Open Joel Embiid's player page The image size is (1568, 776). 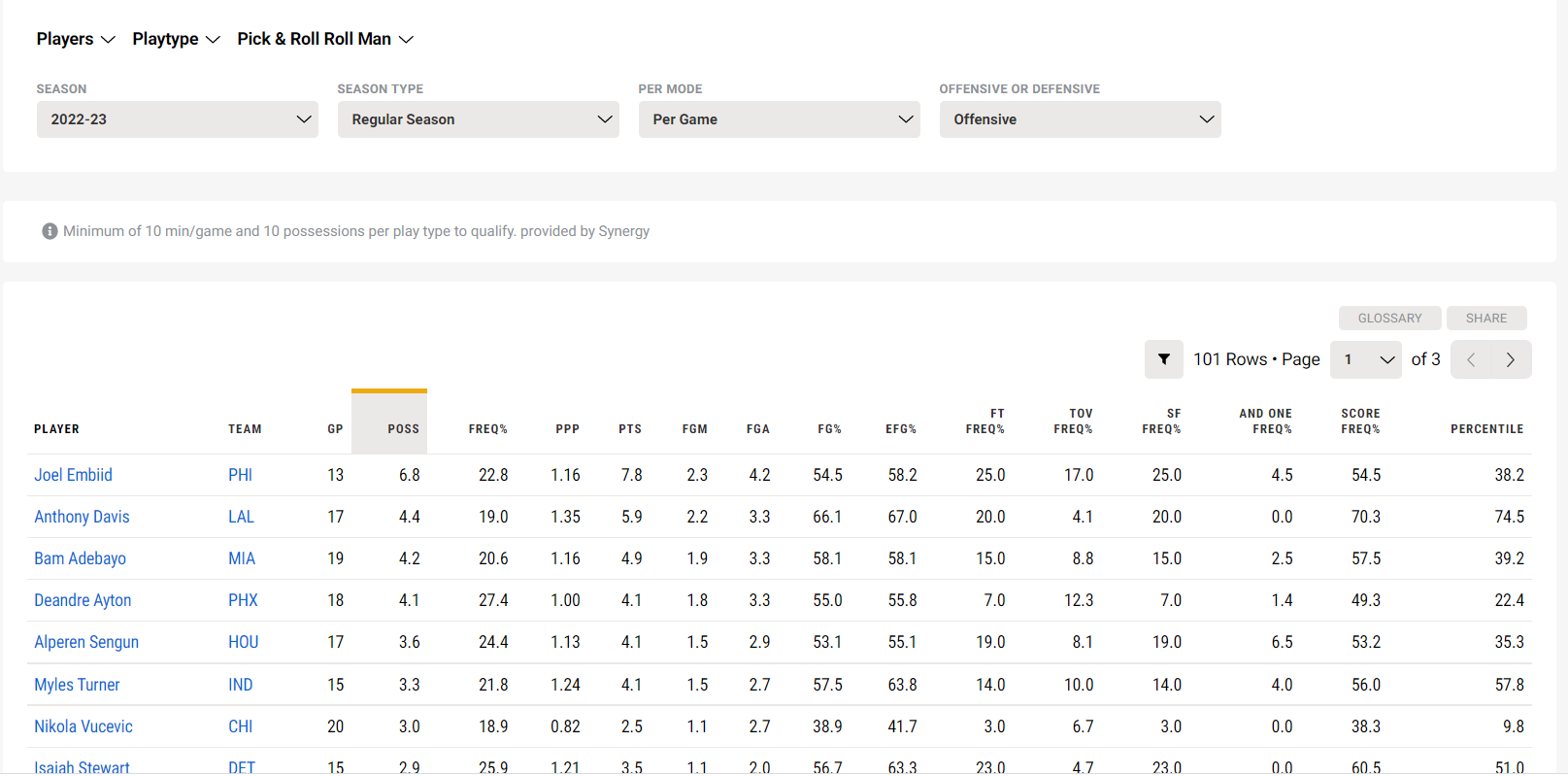click(73, 475)
